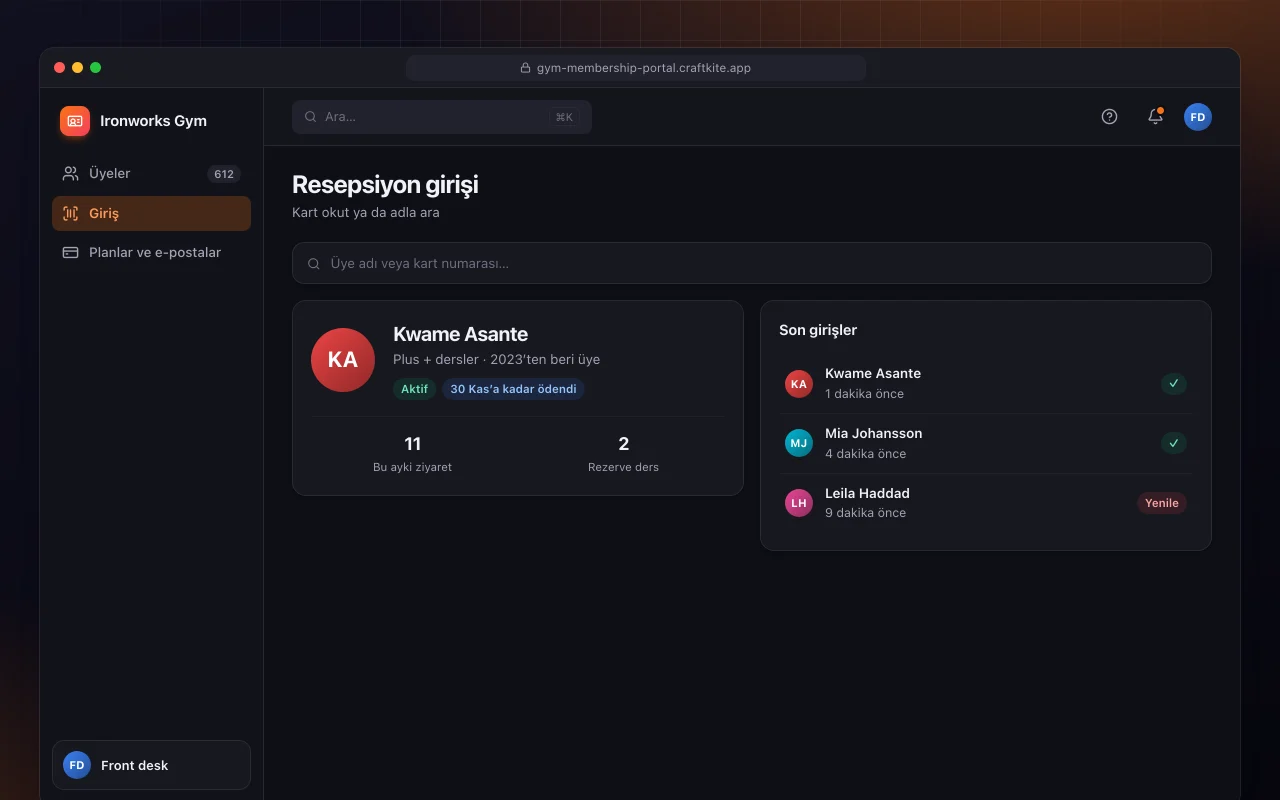Viewport: 1280px width, 800px height.
Task: Click Kwame Asante's large KA avatar
Action: click(x=343, y=359)
